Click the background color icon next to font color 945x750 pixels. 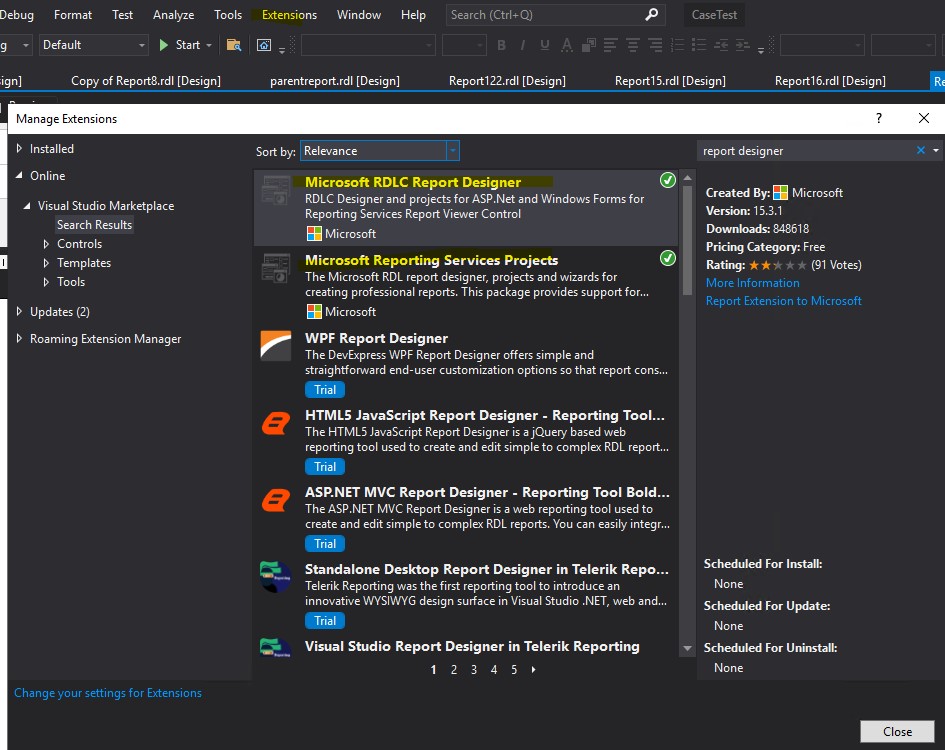[589, 45]
